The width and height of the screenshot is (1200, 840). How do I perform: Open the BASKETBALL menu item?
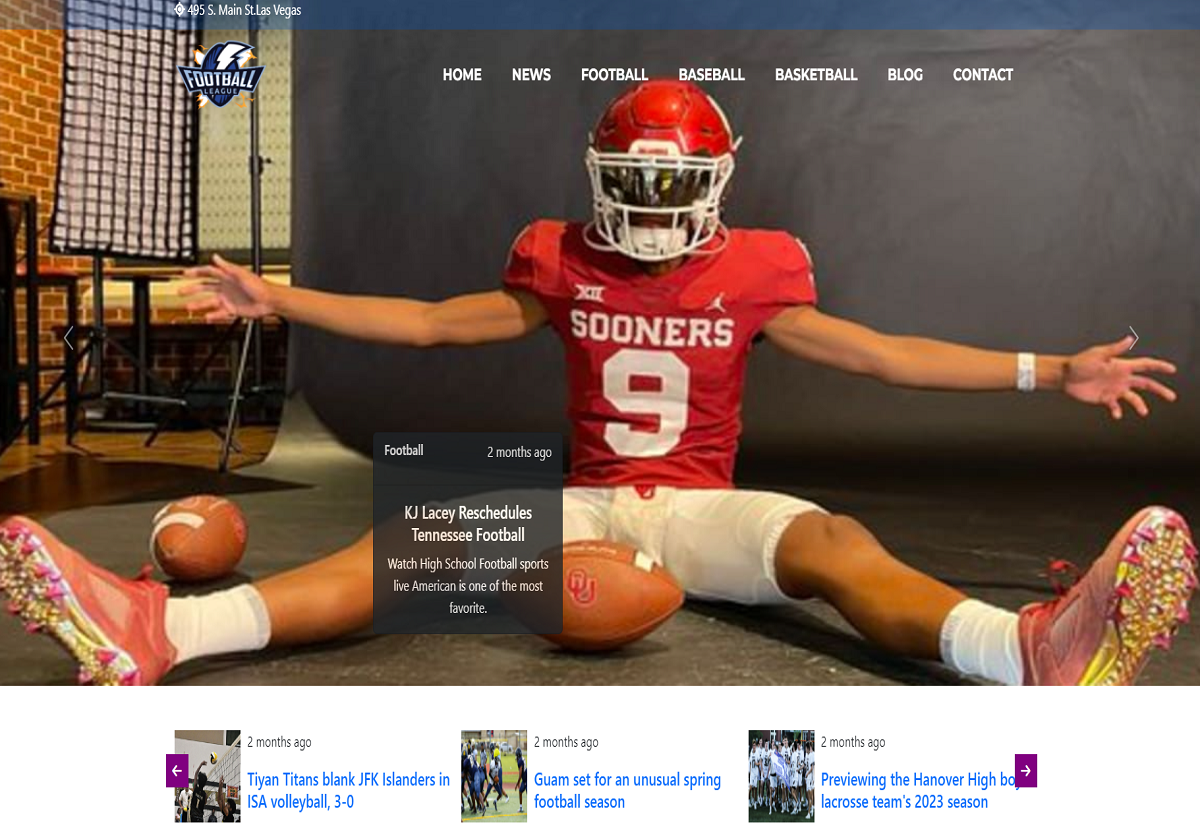coord(816,75)
